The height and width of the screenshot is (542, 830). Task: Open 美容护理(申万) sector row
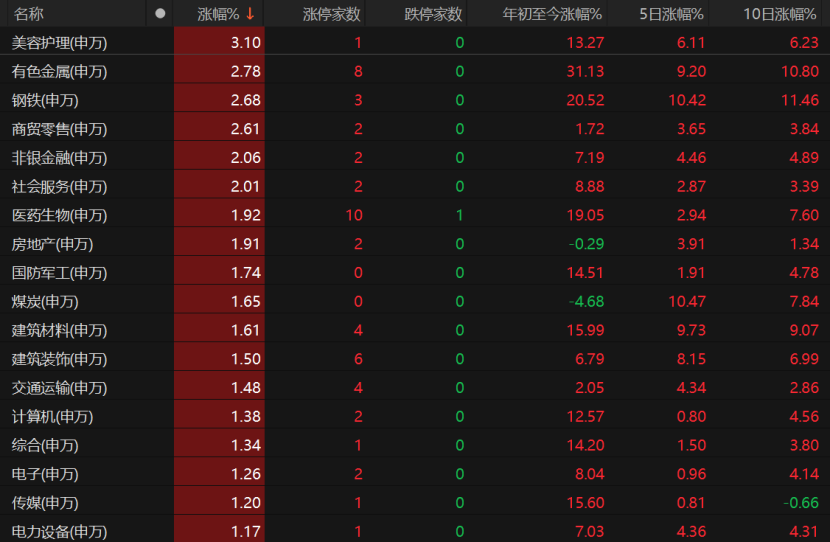point(59,43)
